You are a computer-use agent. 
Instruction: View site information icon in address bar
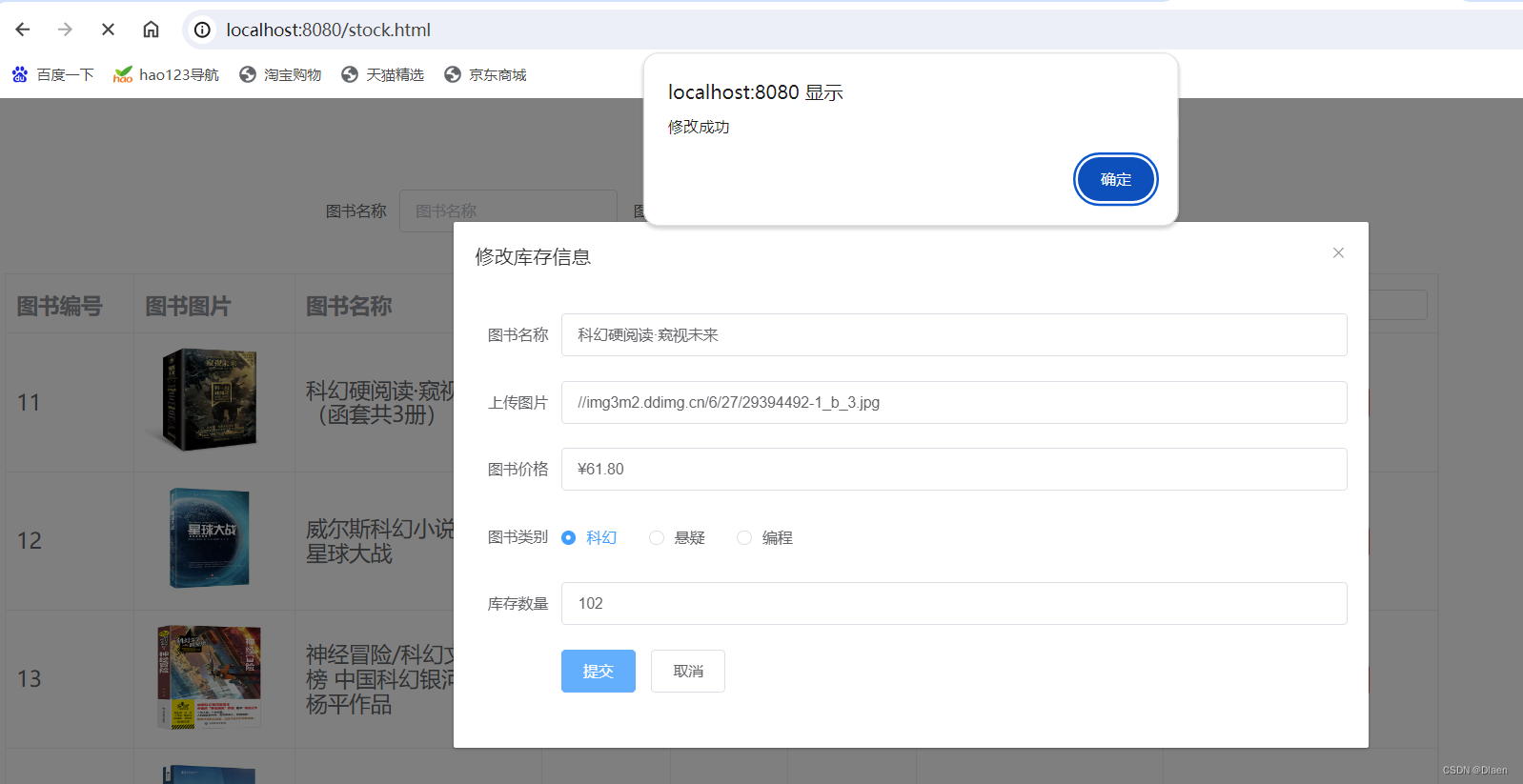[x=202, y=30]
